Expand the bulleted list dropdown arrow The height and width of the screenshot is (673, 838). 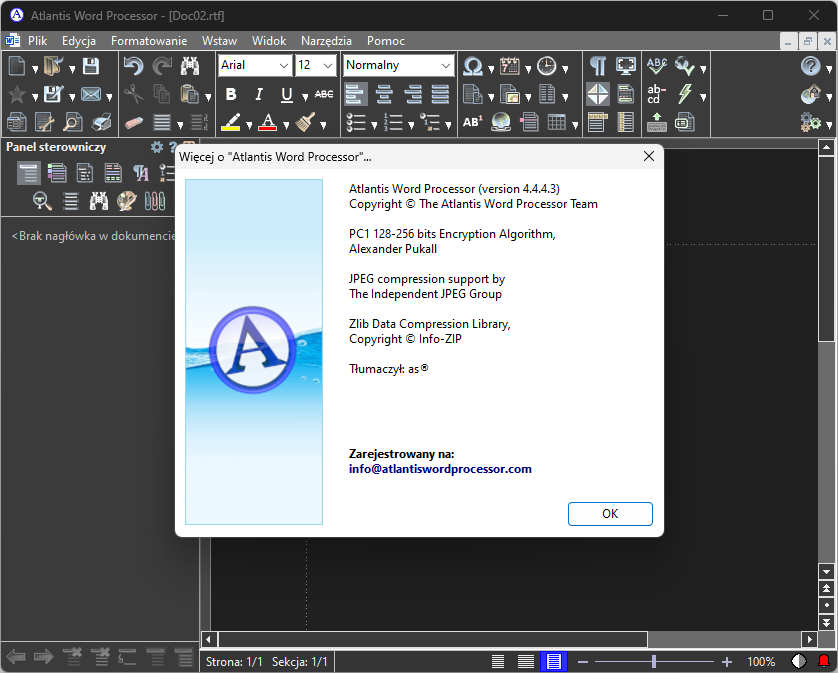[x=374, y=125]
